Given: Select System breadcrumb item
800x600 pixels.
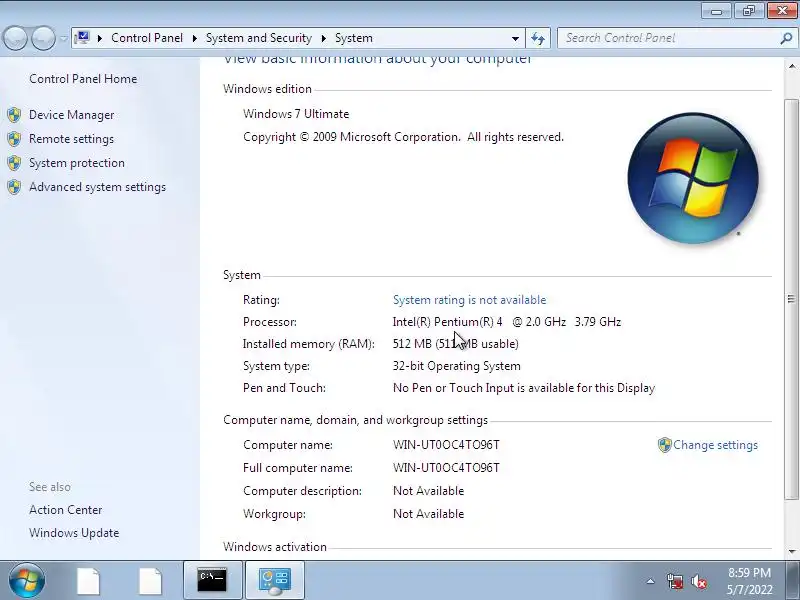Looking at the screenshot, I should pos(354,38).
